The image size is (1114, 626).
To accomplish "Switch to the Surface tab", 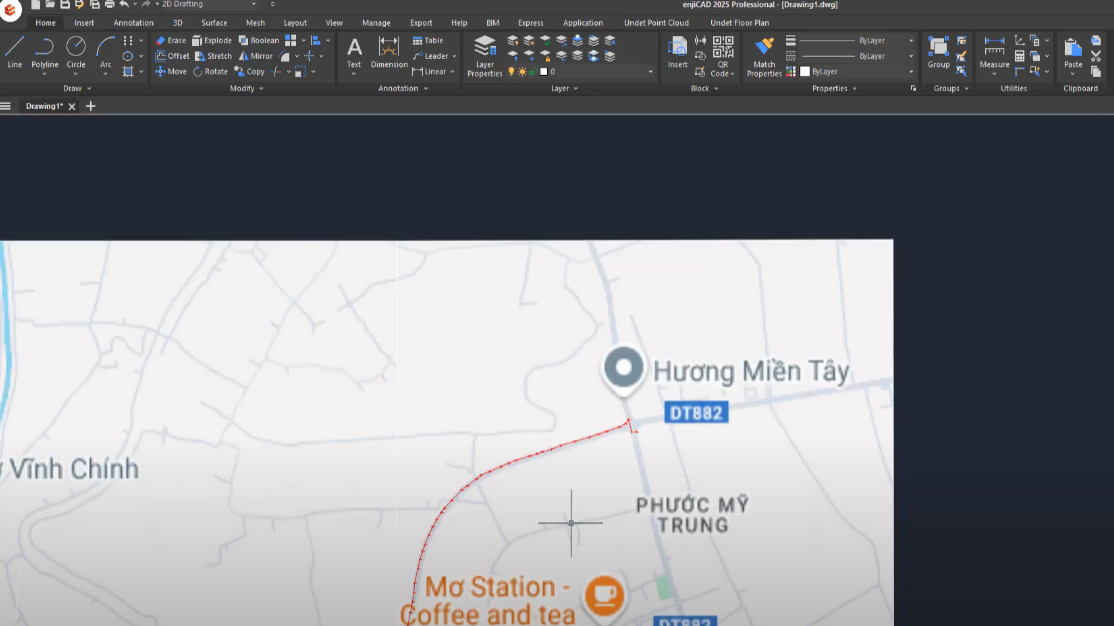I will [214, 23].
